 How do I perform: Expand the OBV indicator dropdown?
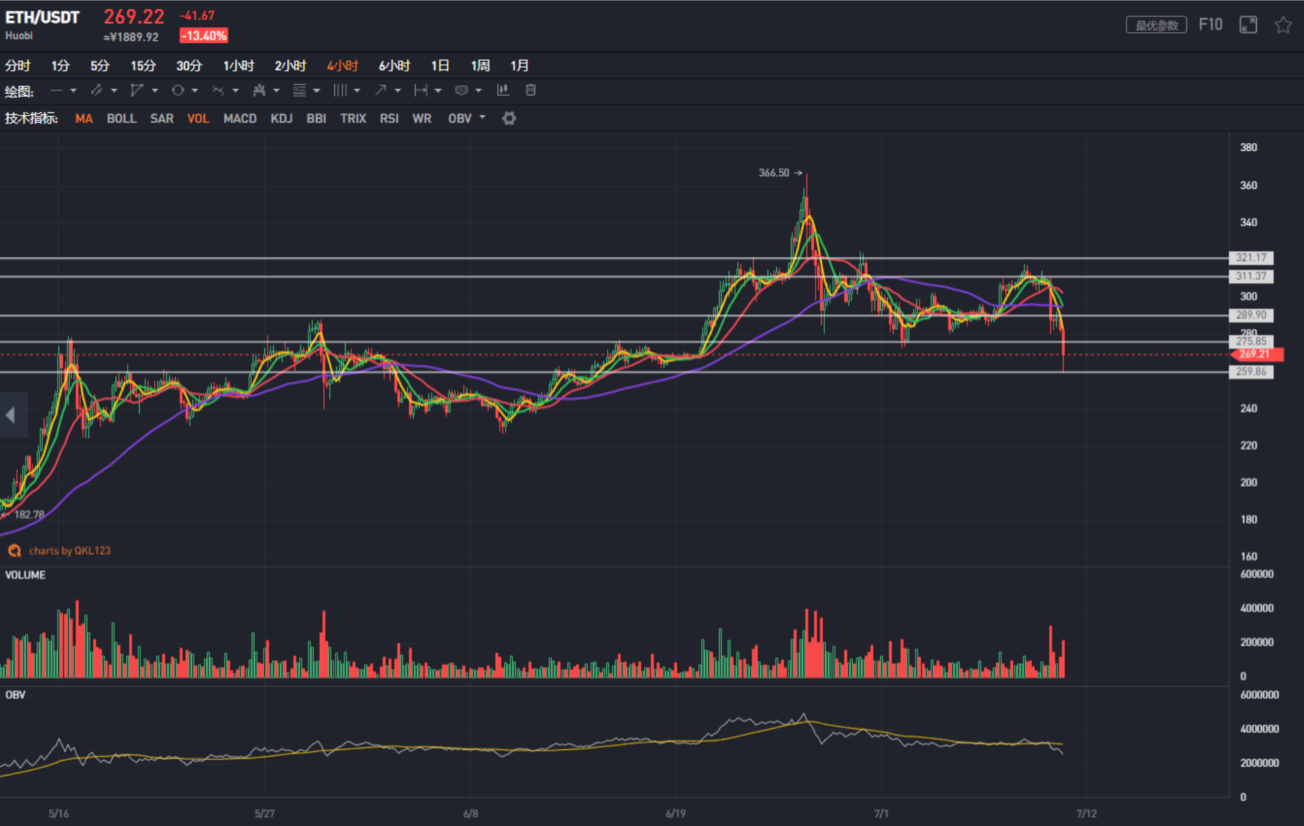click(x=483, y=118)
